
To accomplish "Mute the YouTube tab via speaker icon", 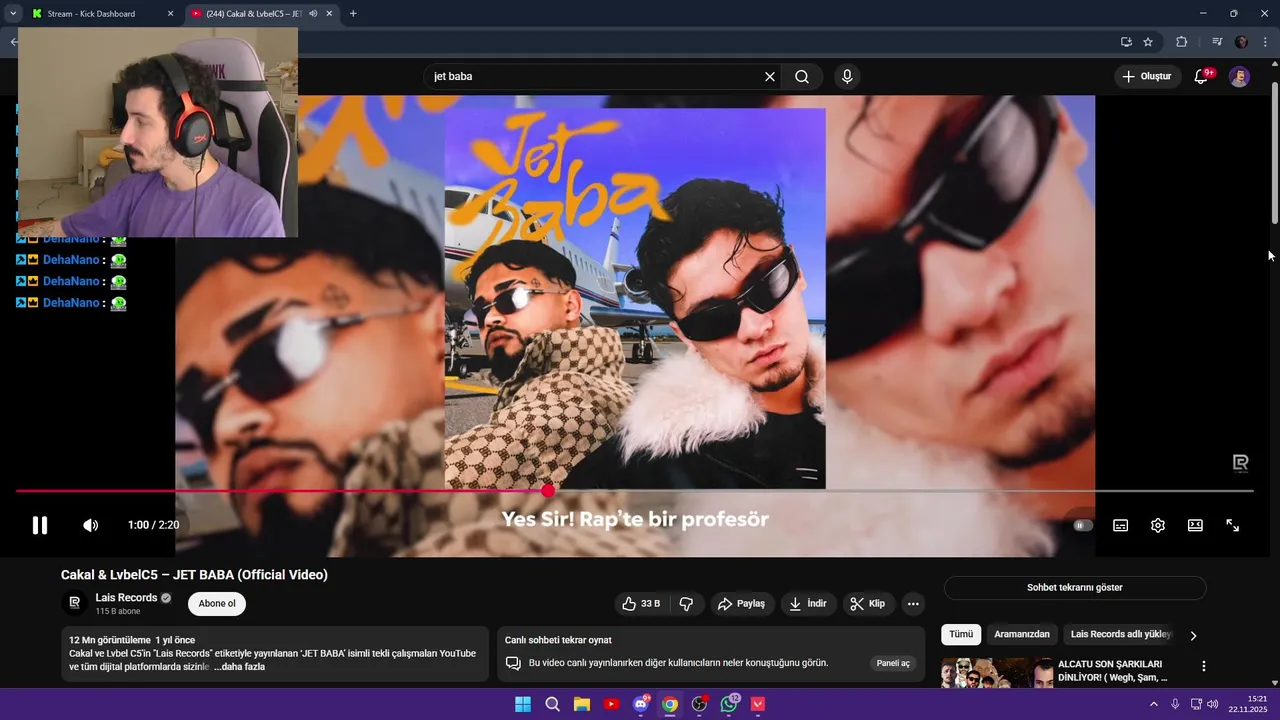I will coord(313,14).
